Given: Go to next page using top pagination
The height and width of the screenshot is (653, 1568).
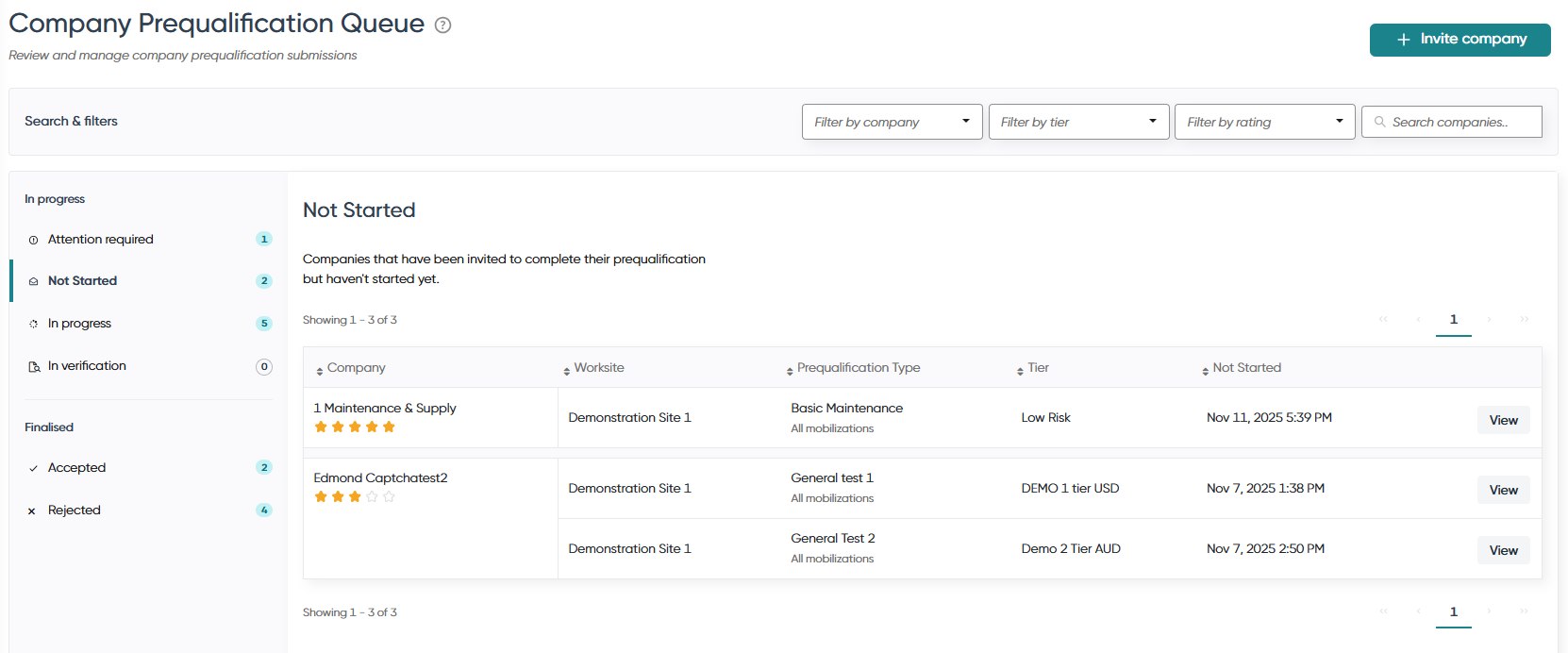Looking at the screenshot, I should click(x=1489, y=319).
